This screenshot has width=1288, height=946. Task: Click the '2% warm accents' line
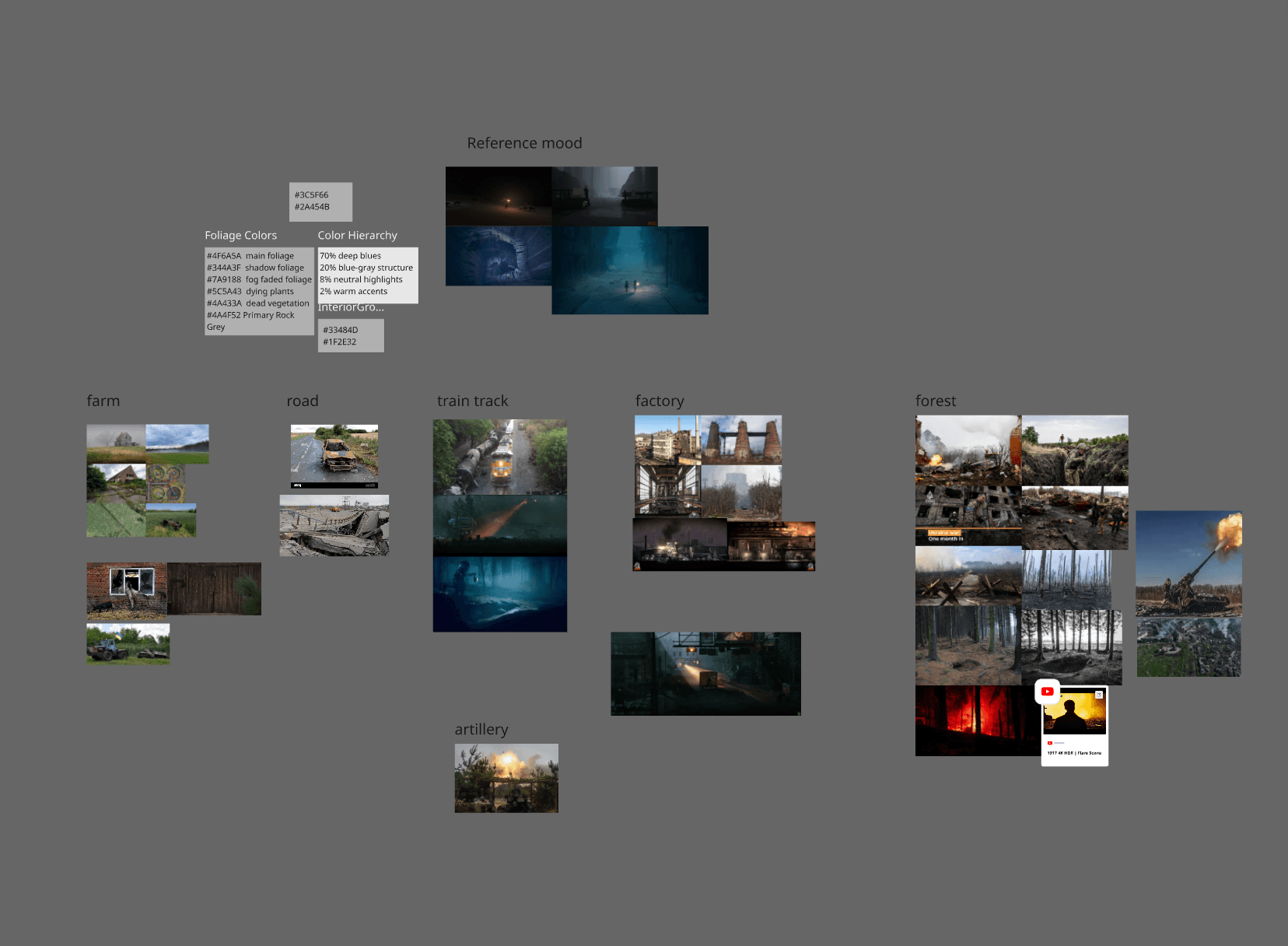coord(353,292)
